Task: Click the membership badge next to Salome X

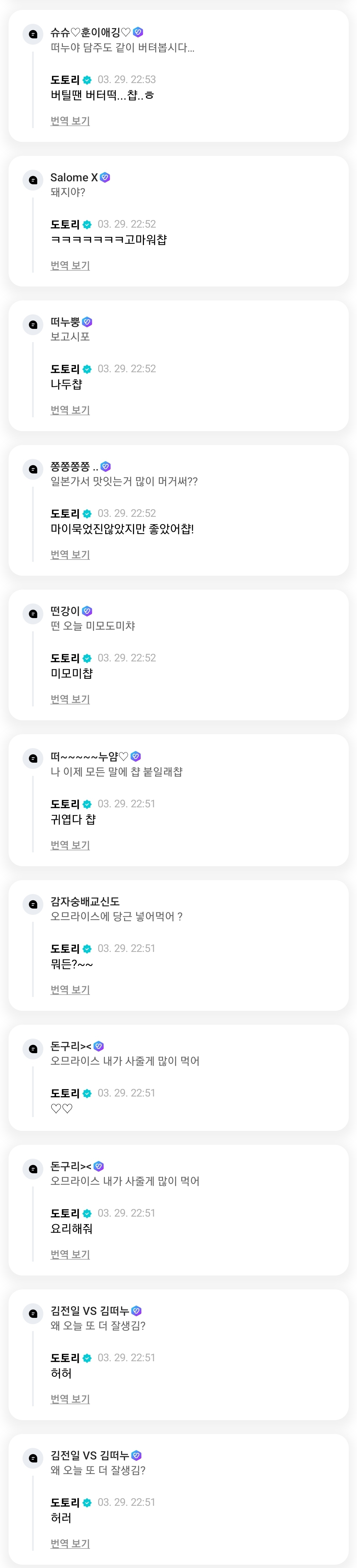Action: (105, 177)
